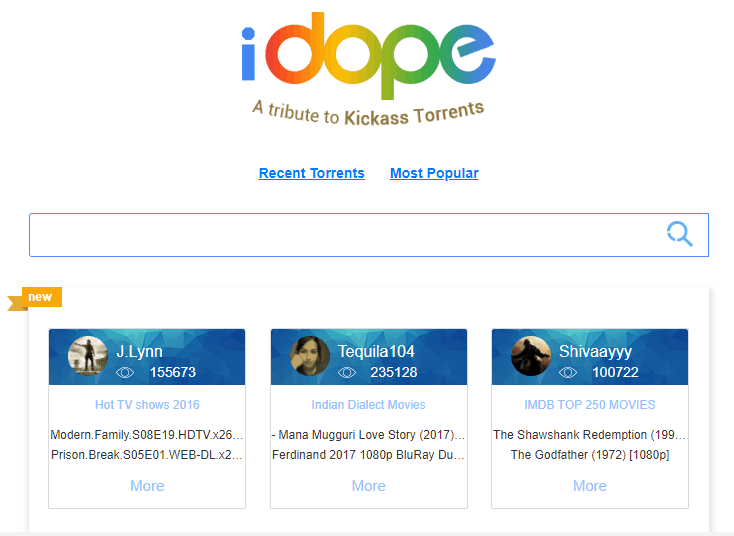This screenshot has width=734, height=536.
Task: Click Shivaayyy's avatar picture
Action: coord(531,356)
